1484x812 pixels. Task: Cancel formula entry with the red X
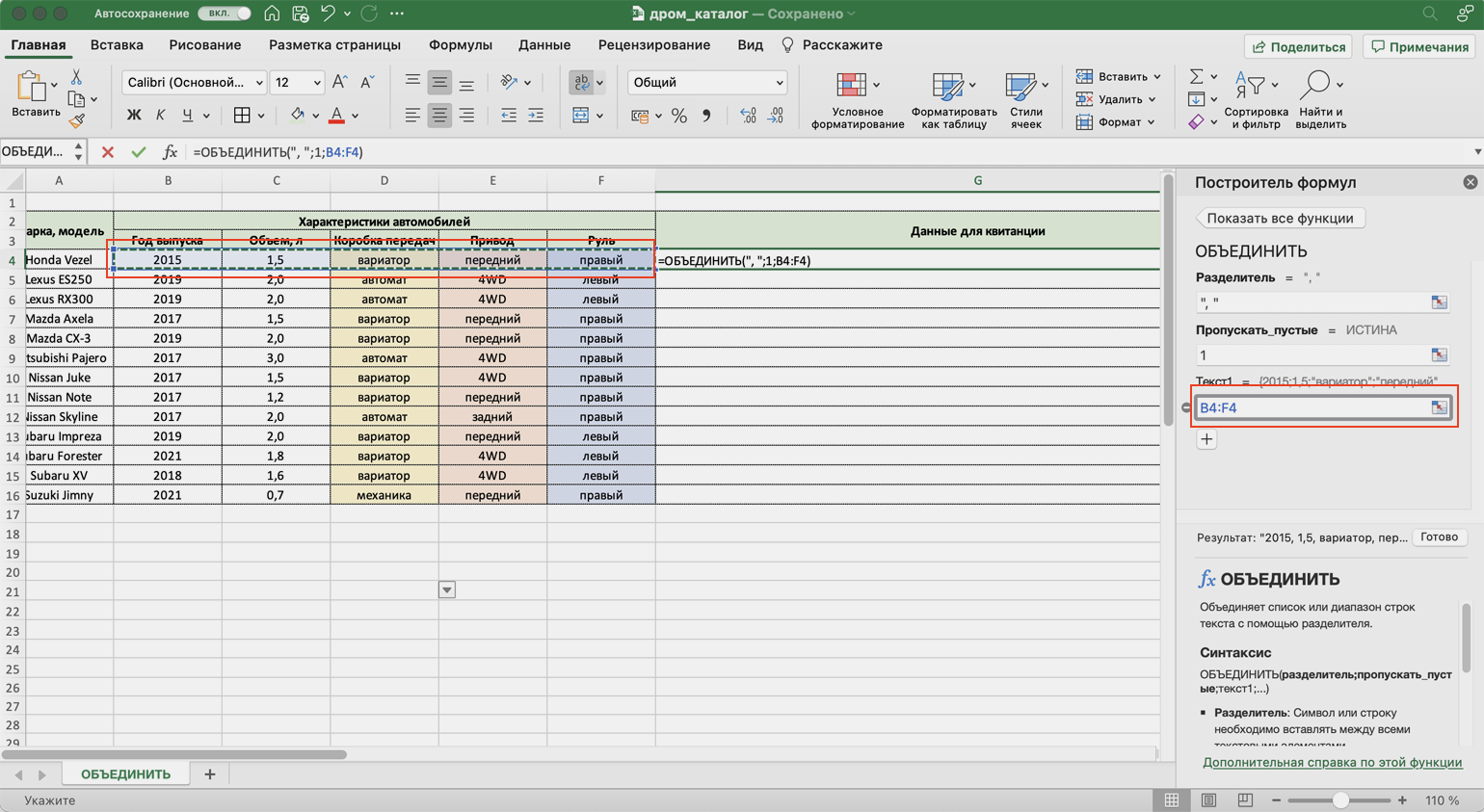coord(108,152)
